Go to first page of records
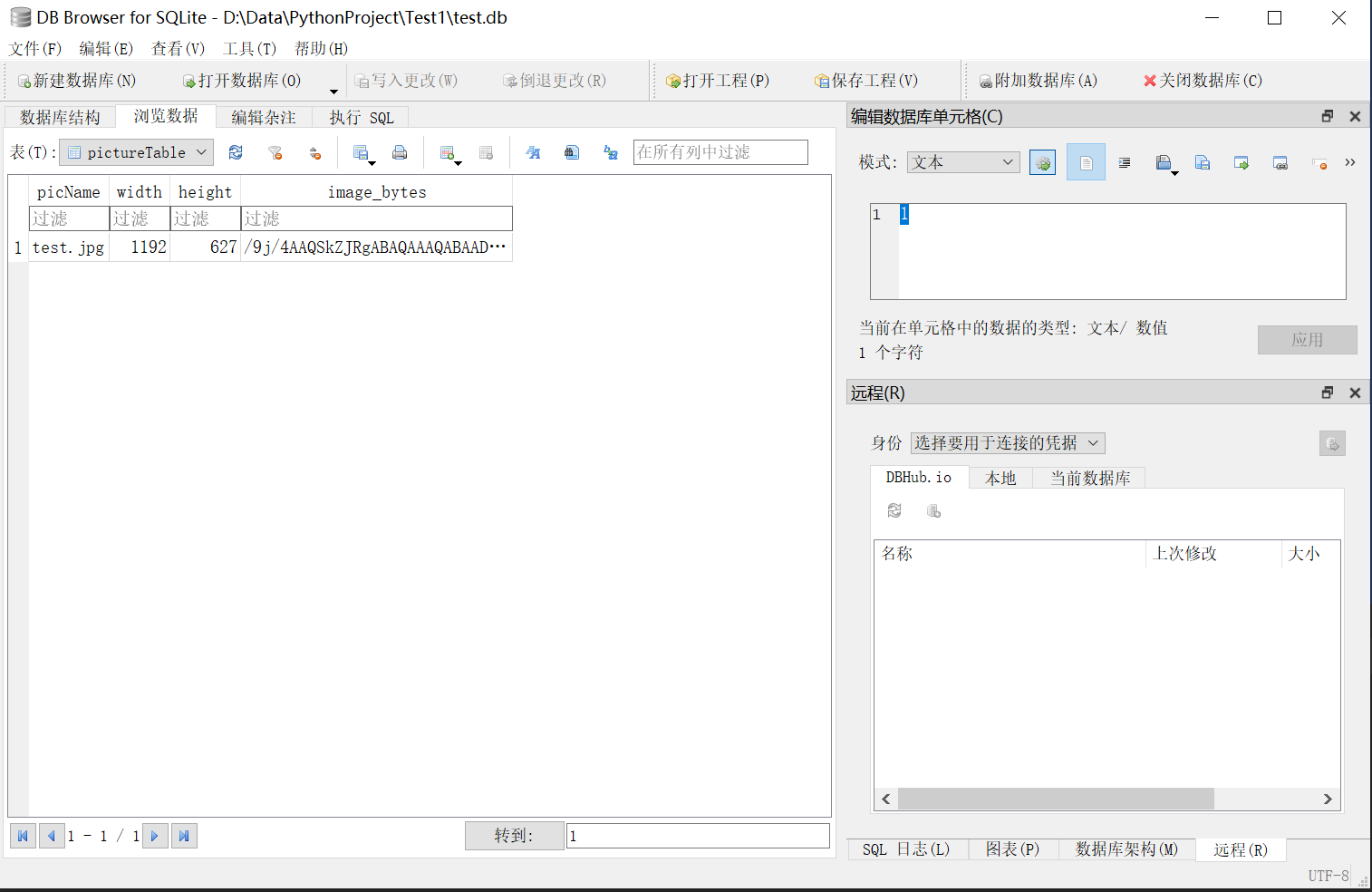 (x=23, y=836)
